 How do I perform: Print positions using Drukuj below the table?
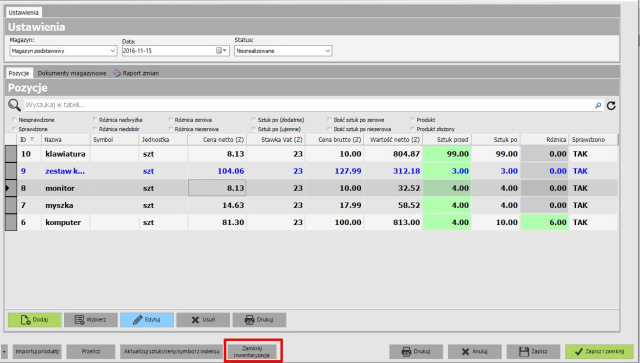click(x=259, y=320)
